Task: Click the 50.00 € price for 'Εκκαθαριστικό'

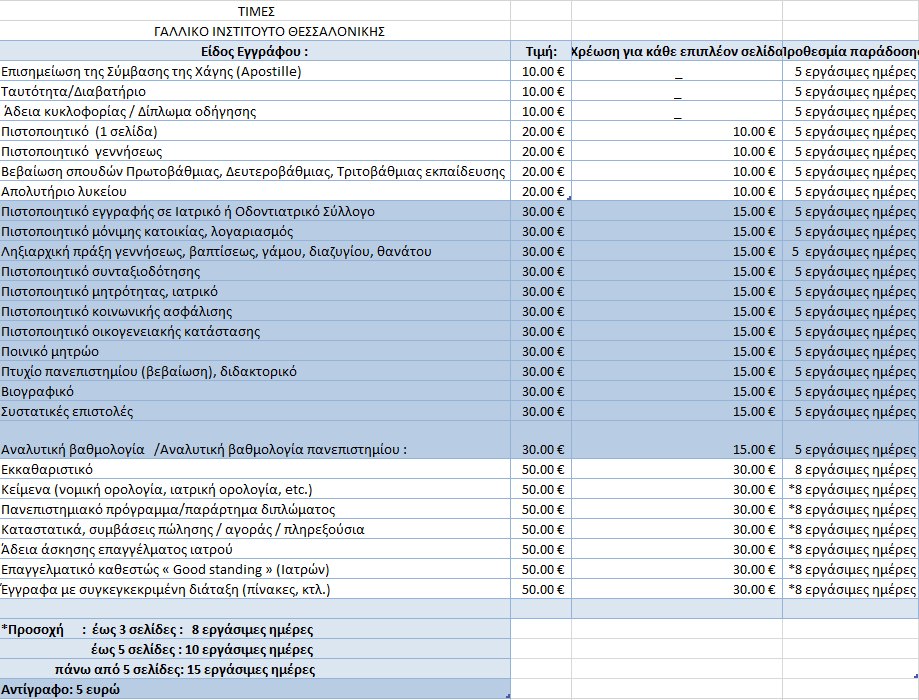Action: pyautogui.click(x=543, y=469)
